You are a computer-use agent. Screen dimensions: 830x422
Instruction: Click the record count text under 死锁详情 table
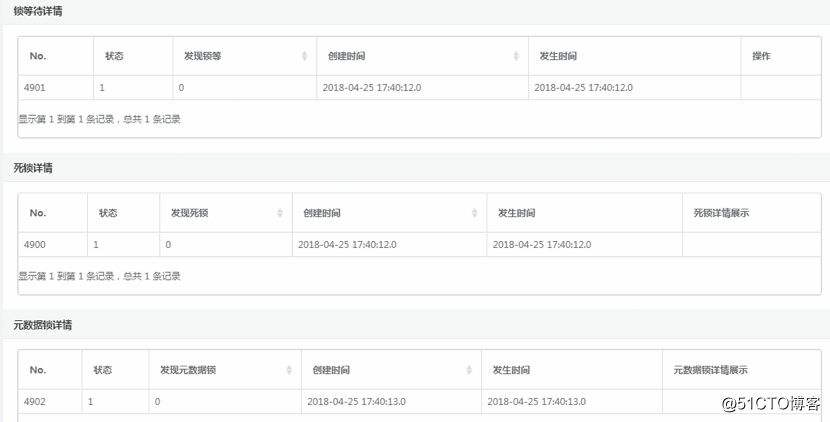[x=99, y=276]
